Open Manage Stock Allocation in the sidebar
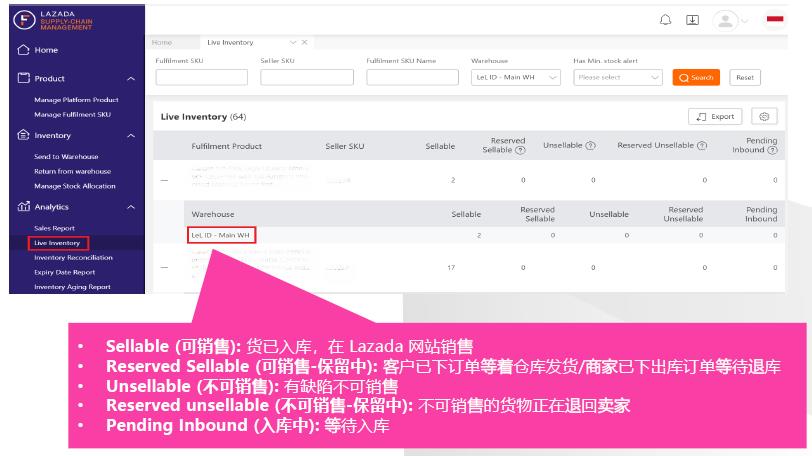 point(75,186)
